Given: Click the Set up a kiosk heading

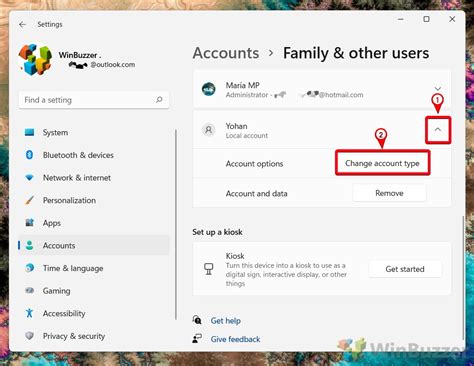Looking at the screenshot, I should 217,232.
